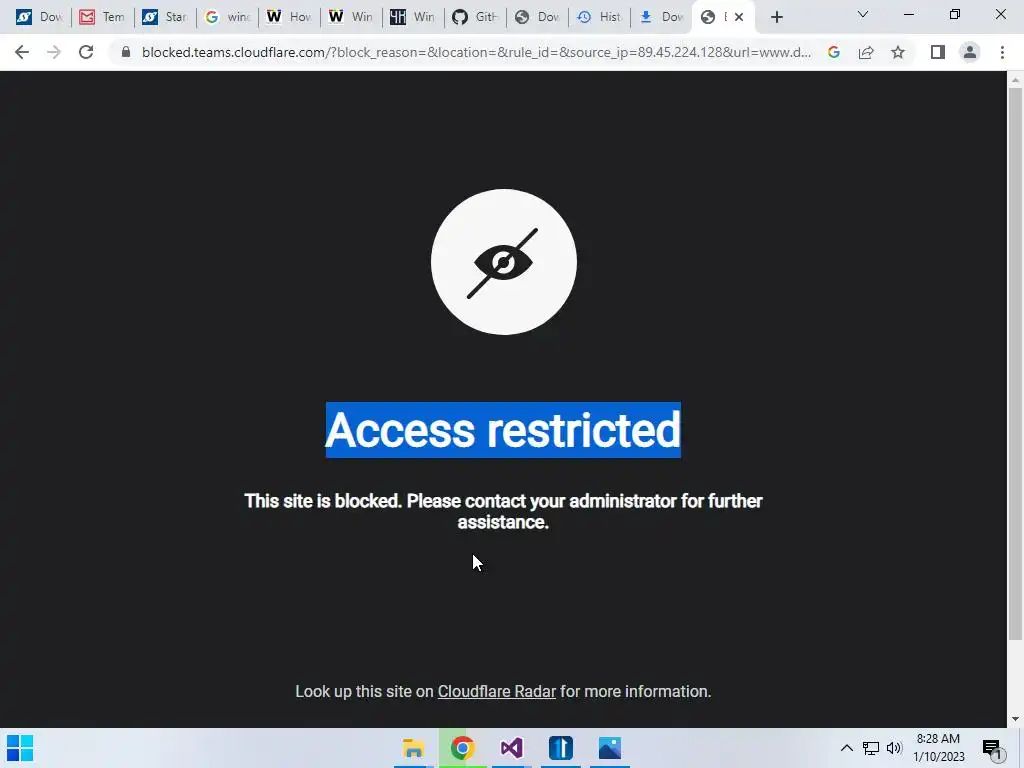
Task: Open the browser side panel
Action: pyautogui.click(x=938, y=52)
